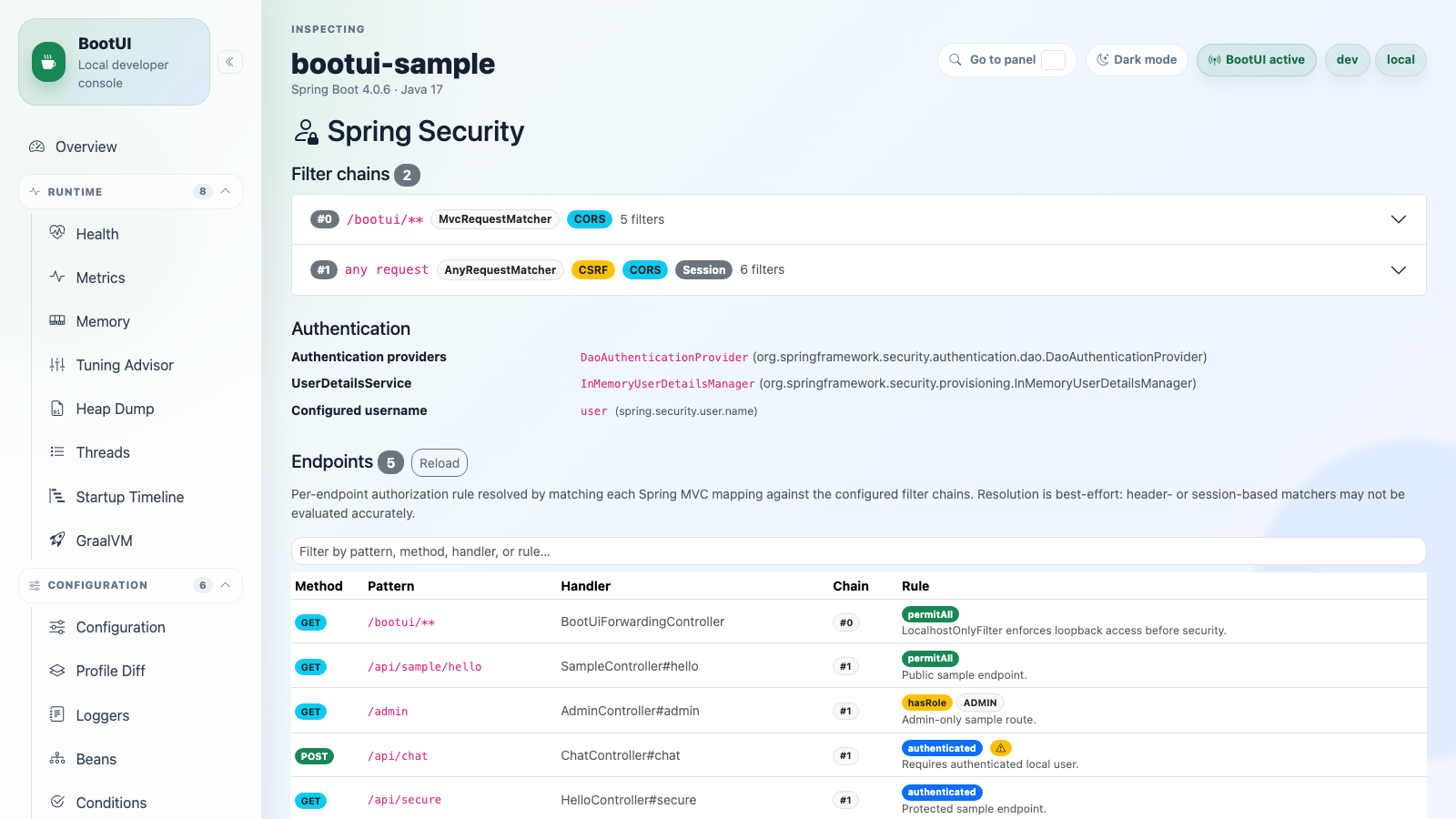The height and width of the screenshot is (819, 1456).
Task: Click the Health heartbeat icon
Action: click(x=57, y=233)
